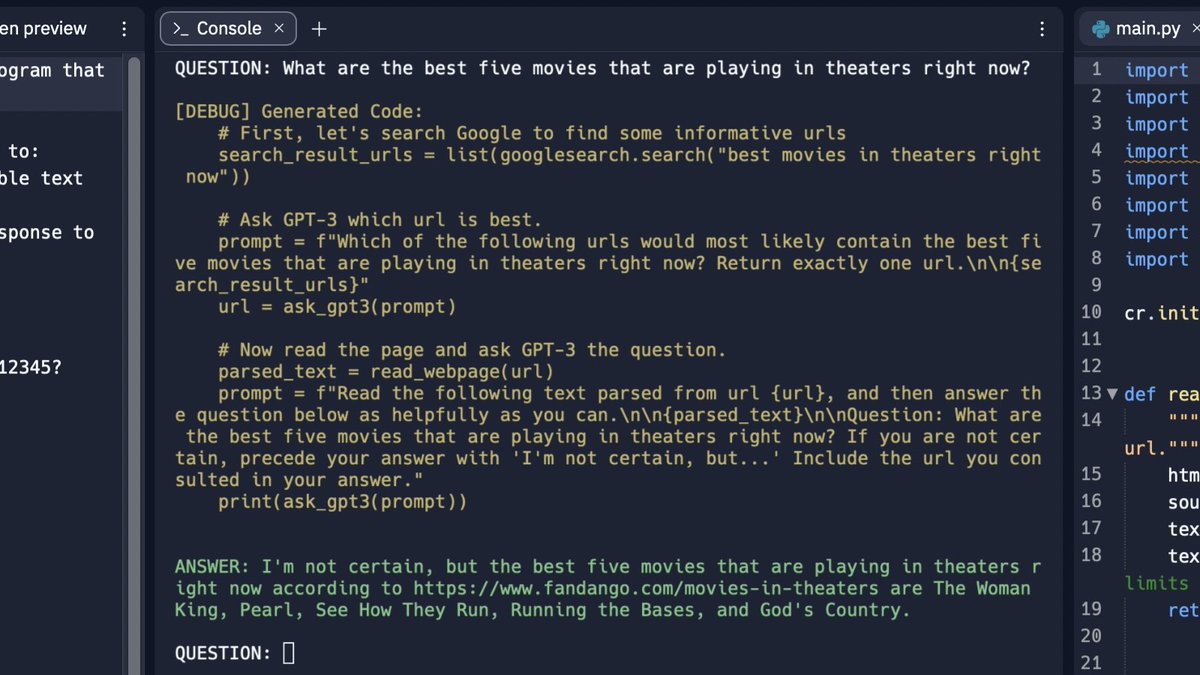
Task: Click the Console terminal prompt icon
Action: point(180,29)
